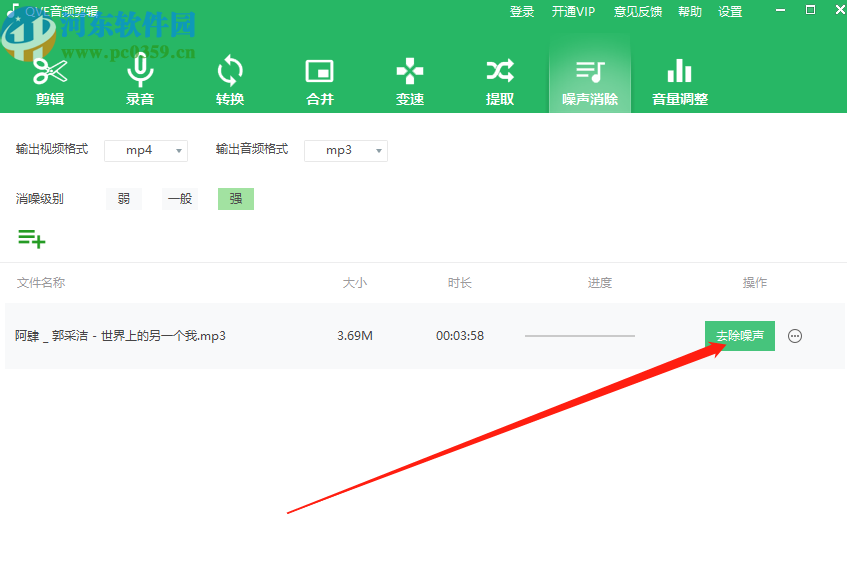Open 意见反馈 feedback
The width and height of the screenshot is (847, 563).
[638, 12]
